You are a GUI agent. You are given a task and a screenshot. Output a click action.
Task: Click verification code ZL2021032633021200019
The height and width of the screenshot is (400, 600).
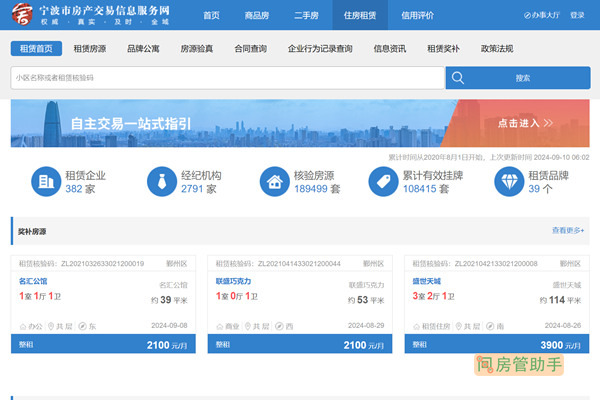(x=103, y=263)
